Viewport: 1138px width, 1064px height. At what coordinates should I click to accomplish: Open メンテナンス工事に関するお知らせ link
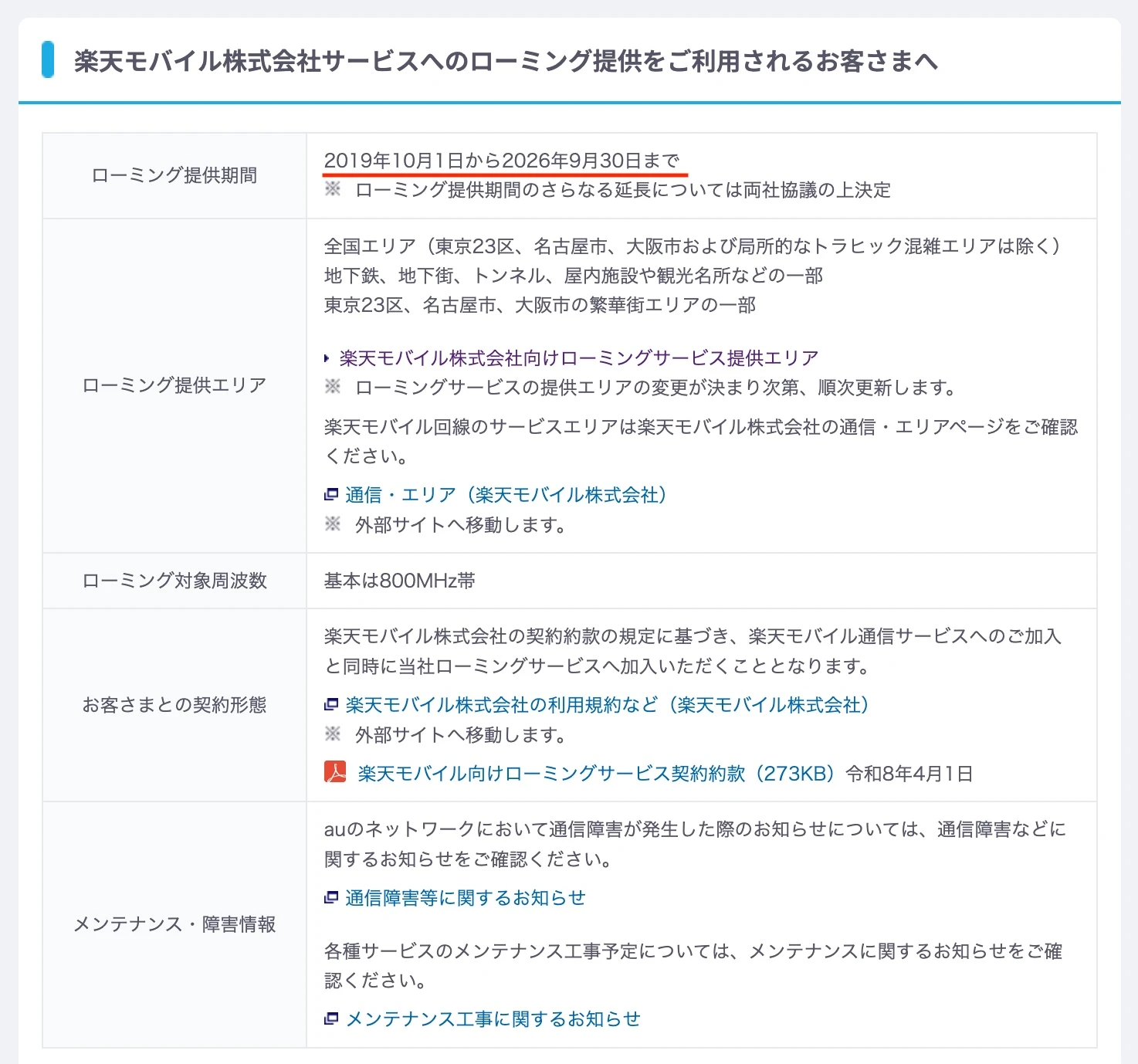tap(493, 1019)
